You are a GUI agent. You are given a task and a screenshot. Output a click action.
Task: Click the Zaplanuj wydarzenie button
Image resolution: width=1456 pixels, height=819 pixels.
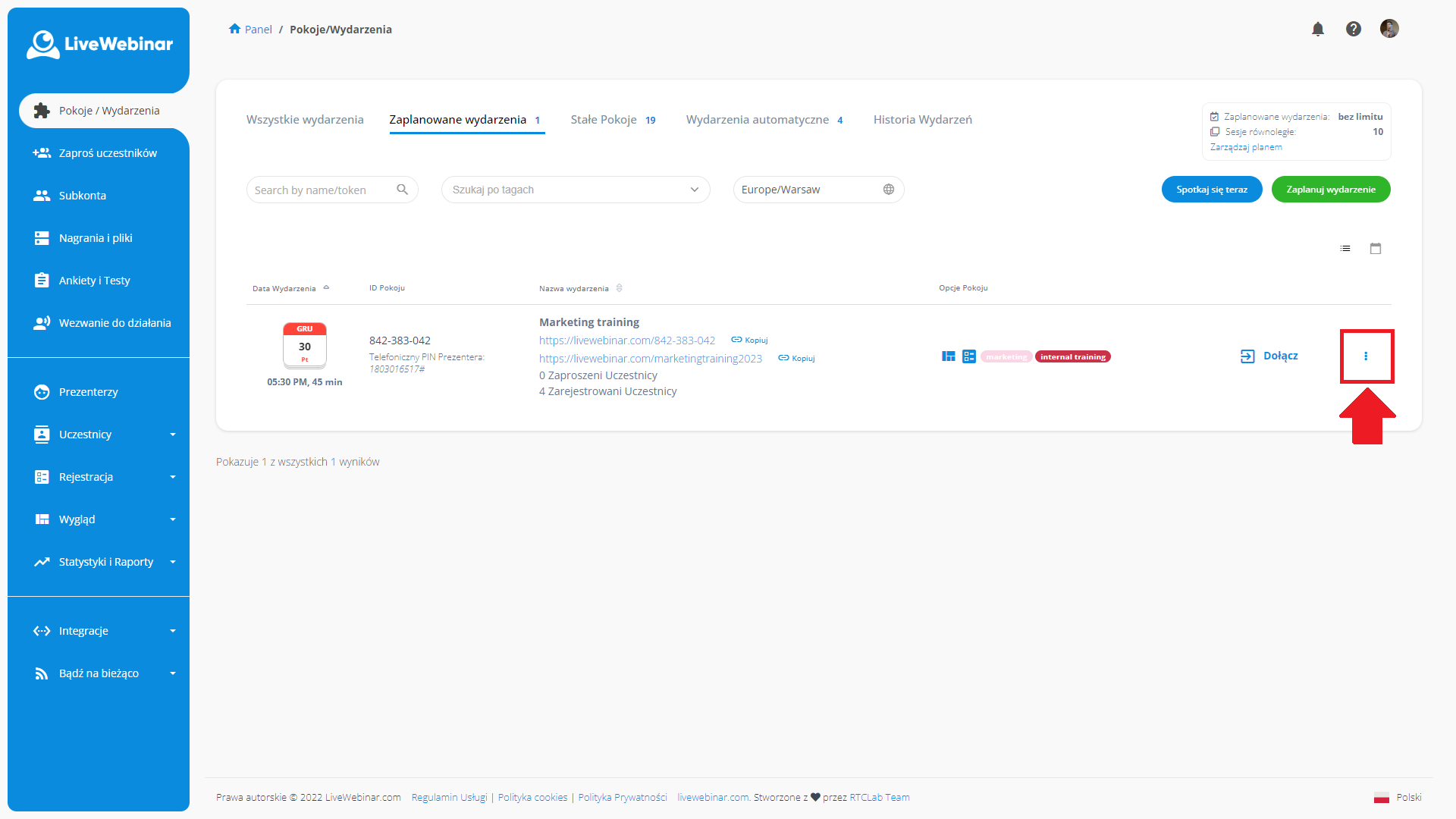coord(1331,190)
